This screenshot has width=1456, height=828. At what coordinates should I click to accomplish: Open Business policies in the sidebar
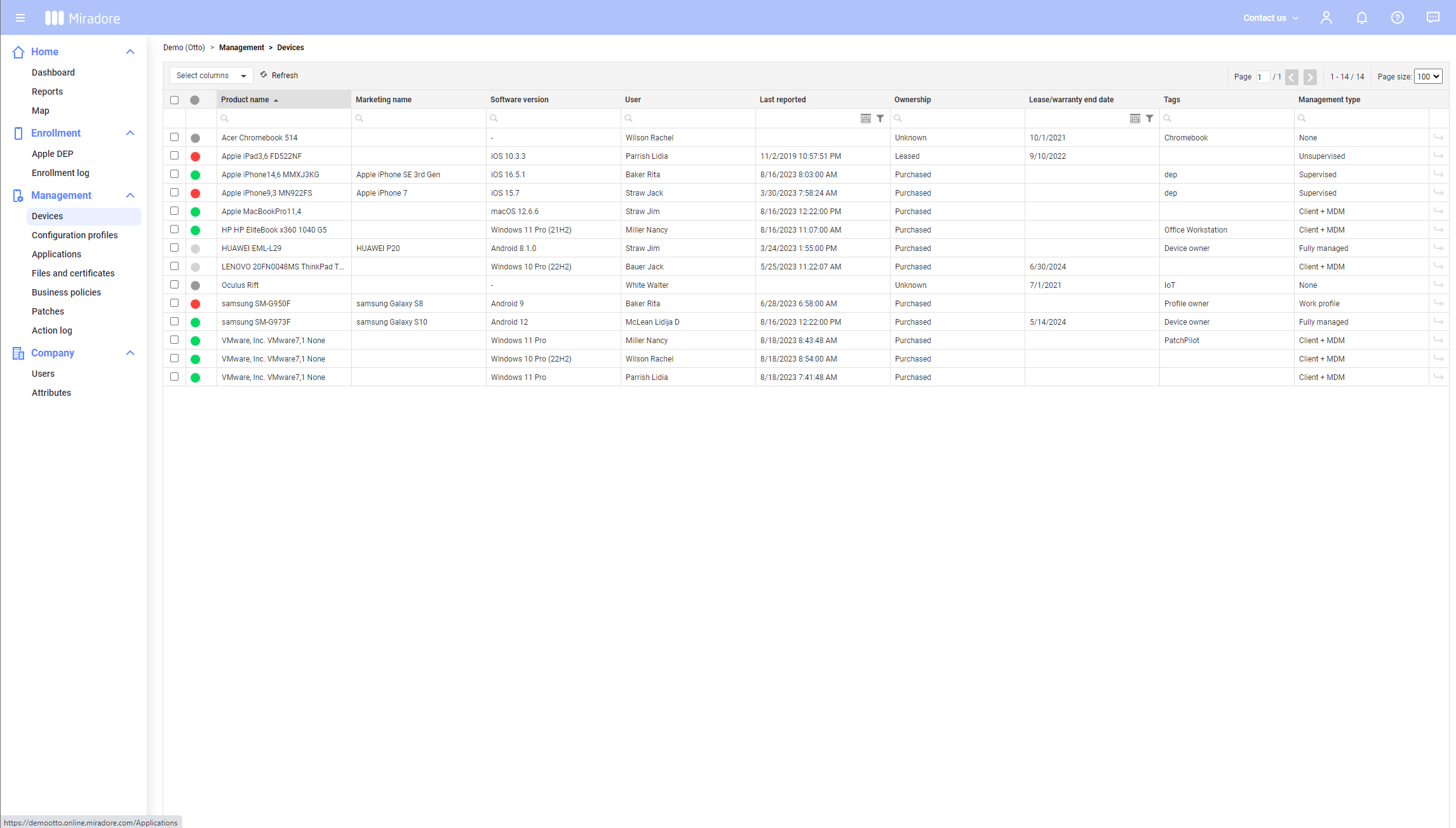66,292
